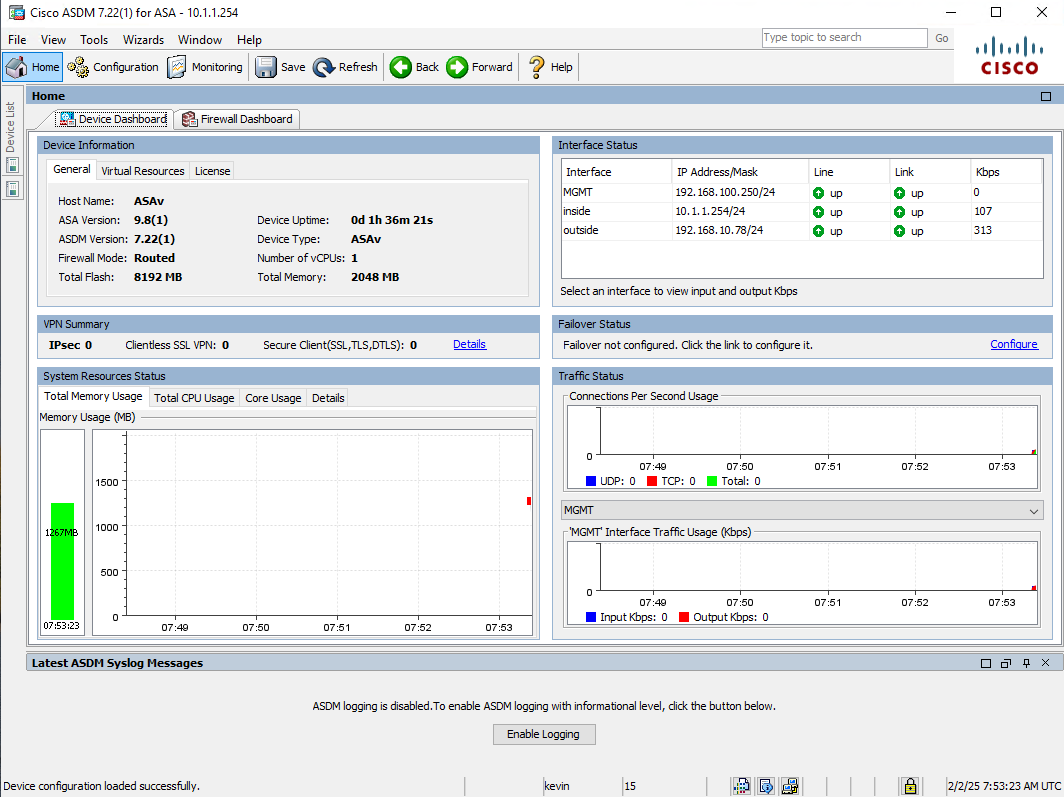This screenshot has width=1064, height=797.
Task: Float the syslog messages panel into a window
Action: tap(1006, 663)
